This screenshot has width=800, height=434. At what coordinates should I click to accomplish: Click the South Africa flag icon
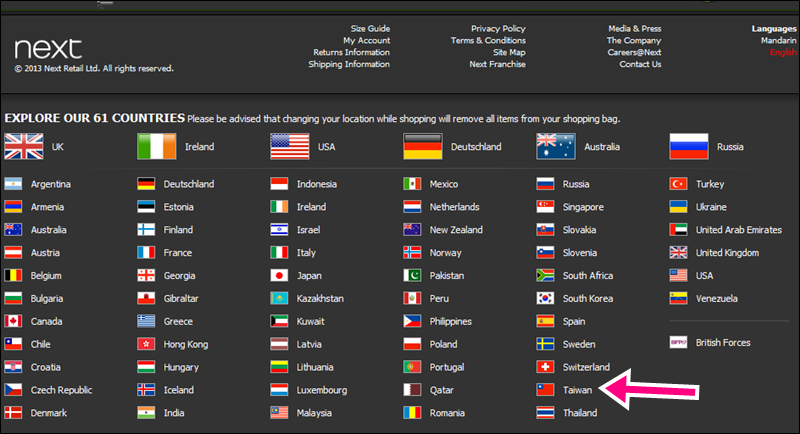pos(545,275)
